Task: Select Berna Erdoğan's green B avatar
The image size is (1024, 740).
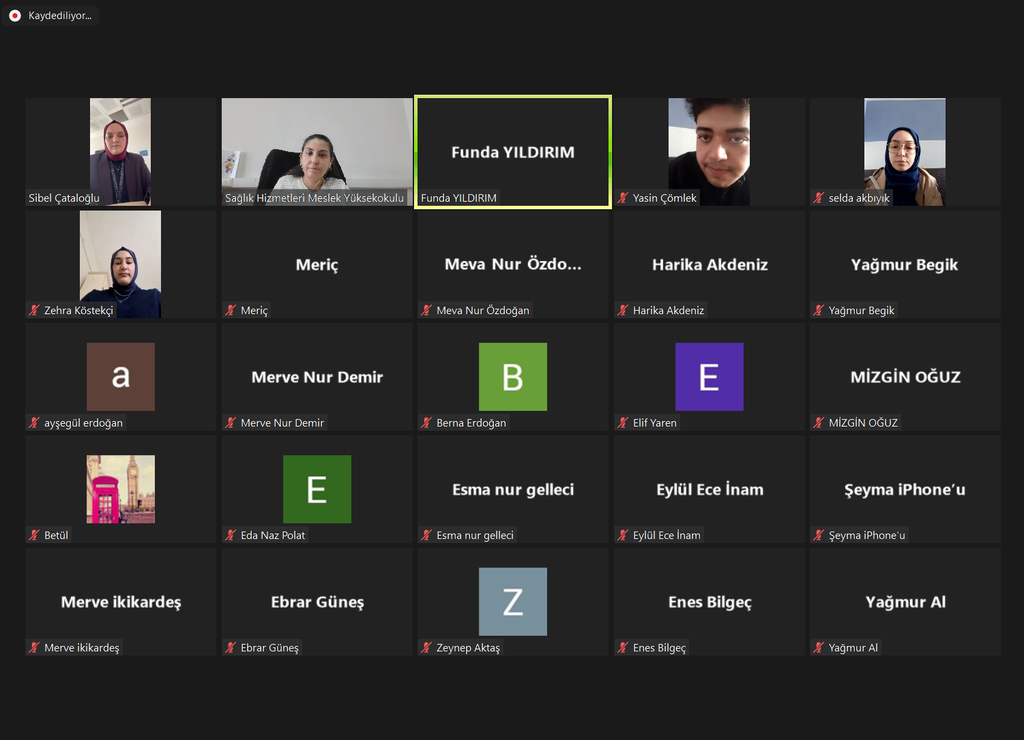Action: pos(512,377)
